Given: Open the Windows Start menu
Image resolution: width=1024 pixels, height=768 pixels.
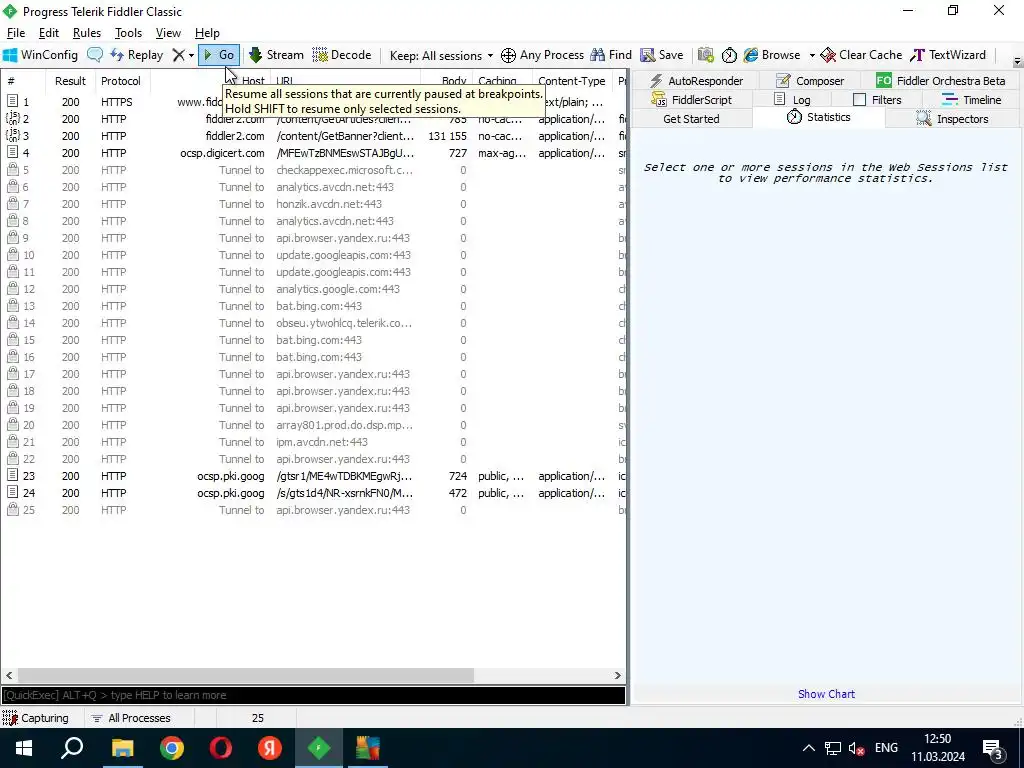Looking at the screenshot, I should [24, 748].
